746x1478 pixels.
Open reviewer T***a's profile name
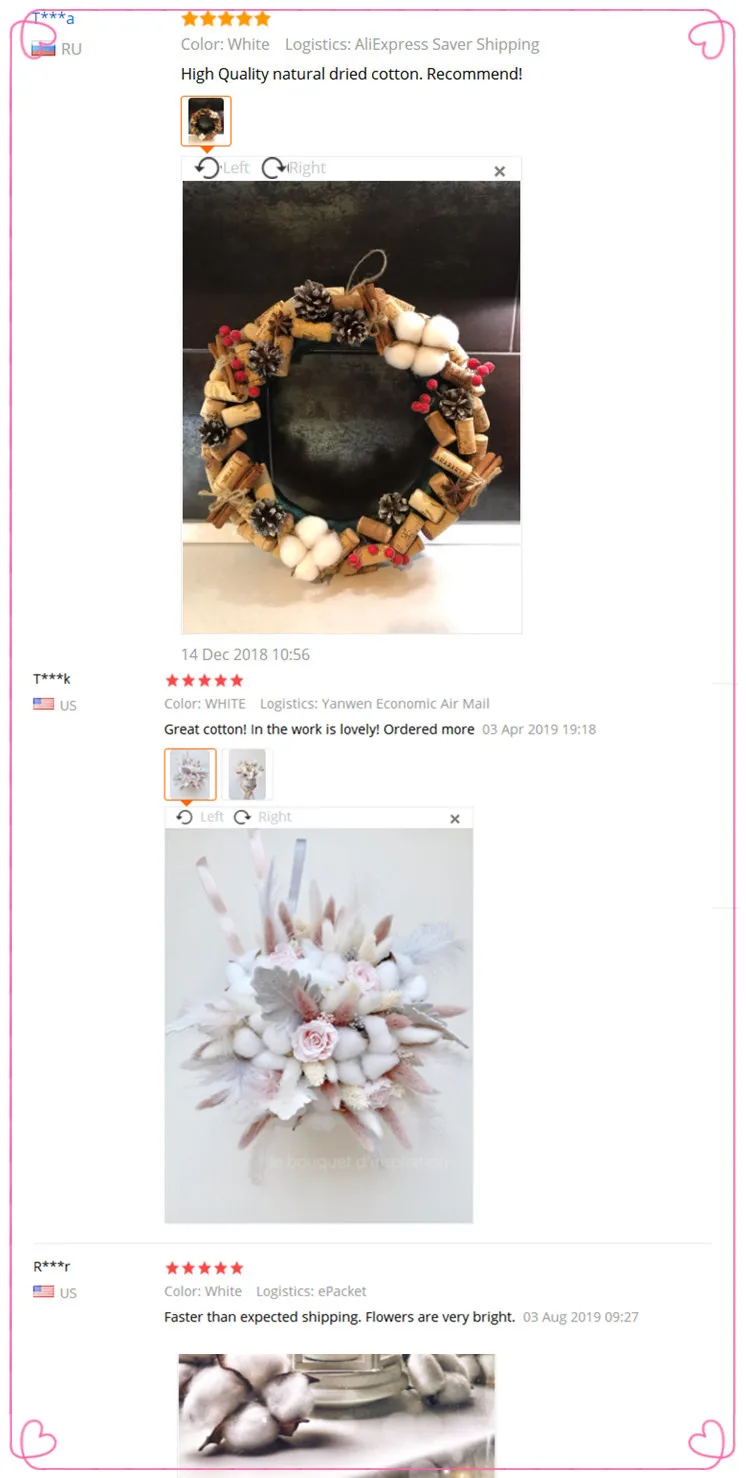[53, 17]
